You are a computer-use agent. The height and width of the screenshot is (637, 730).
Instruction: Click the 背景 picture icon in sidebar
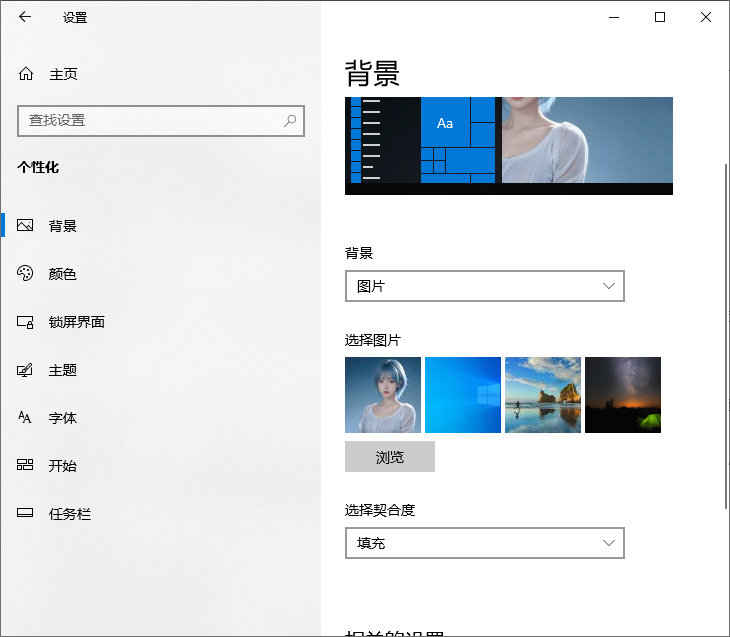tap(25, 225)
